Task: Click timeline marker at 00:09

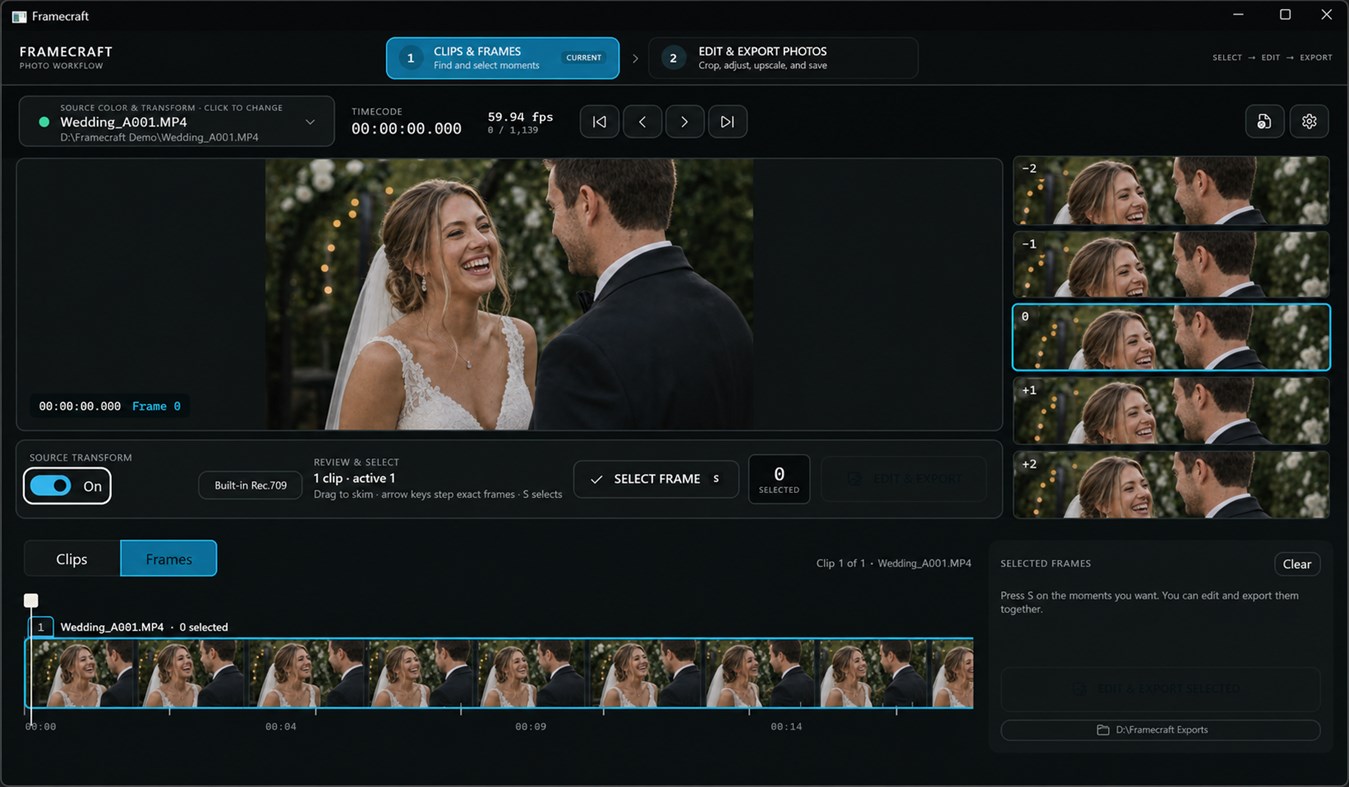Action: coord(531,727)
